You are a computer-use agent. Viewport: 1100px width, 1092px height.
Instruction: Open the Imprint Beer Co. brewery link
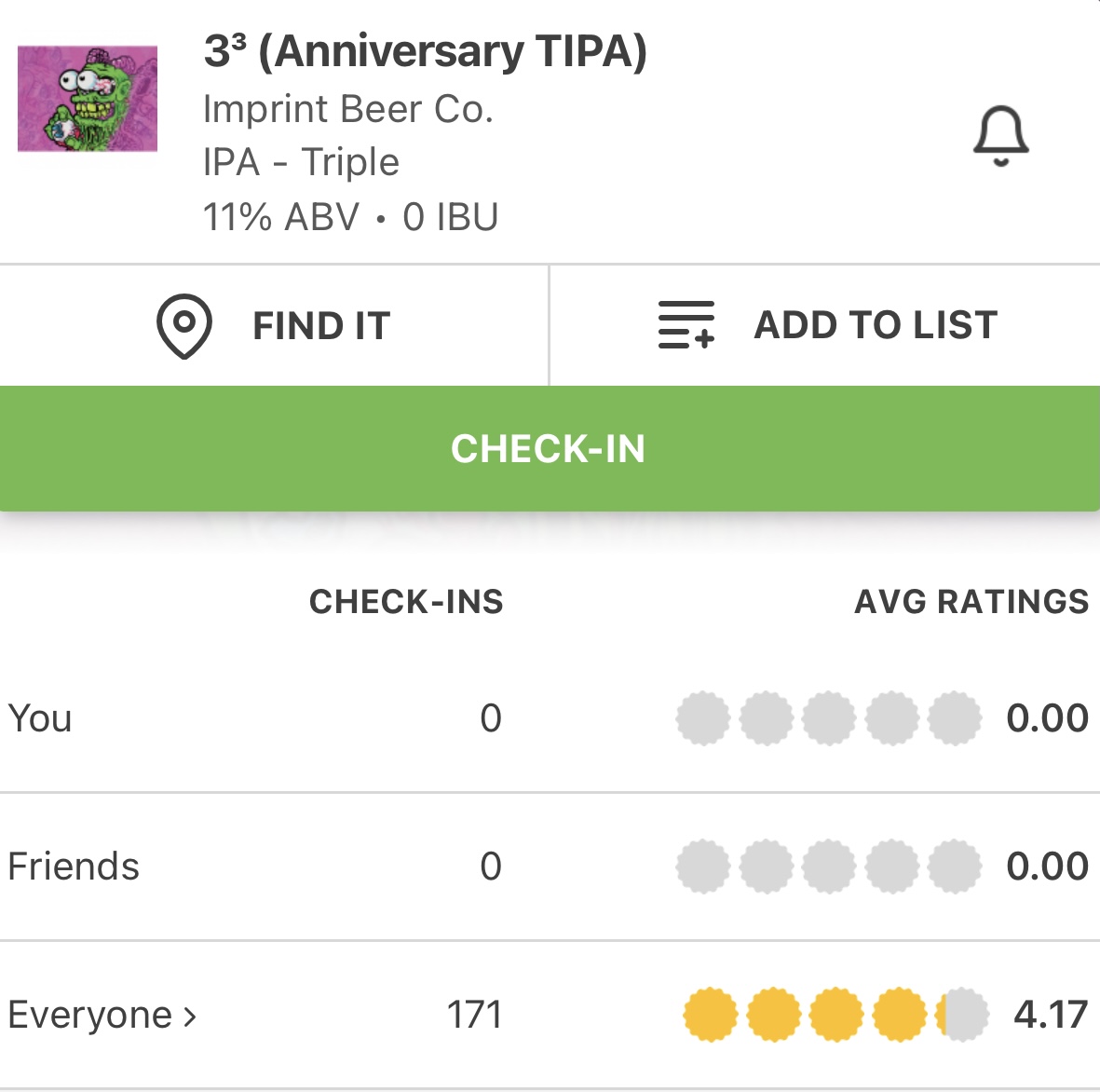click(347, 109)
